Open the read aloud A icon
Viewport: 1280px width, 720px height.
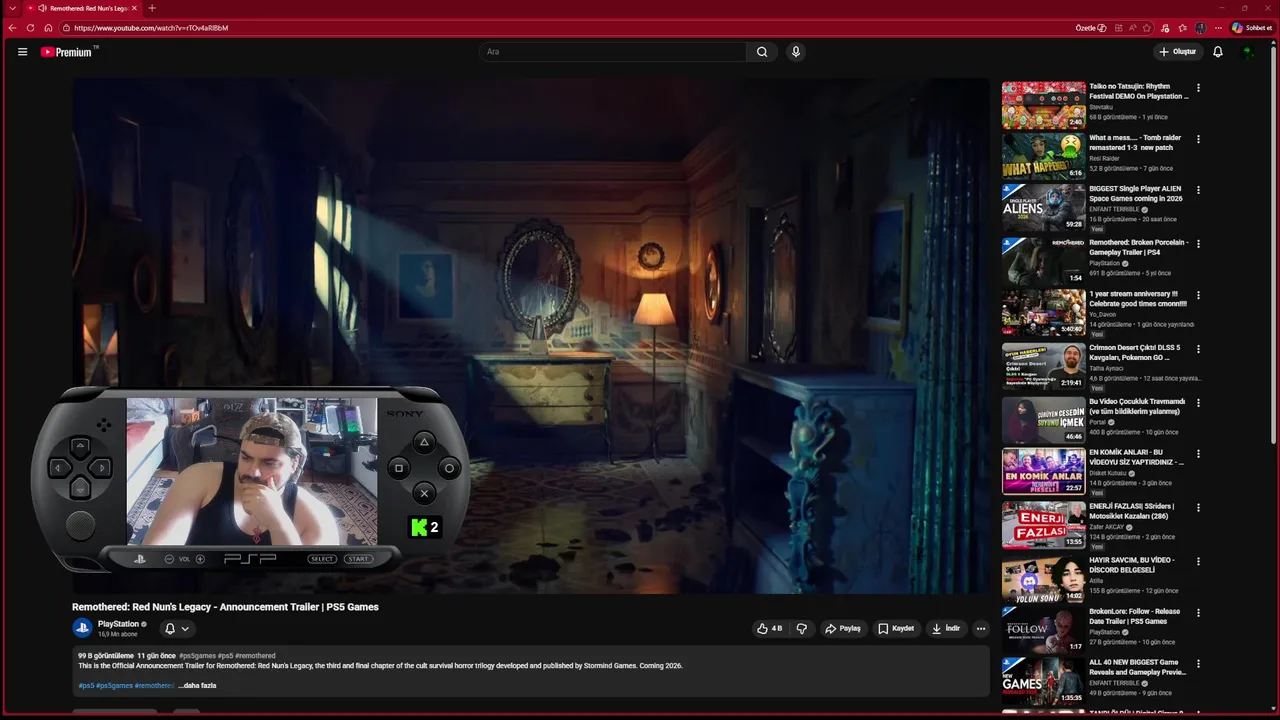1133,28
